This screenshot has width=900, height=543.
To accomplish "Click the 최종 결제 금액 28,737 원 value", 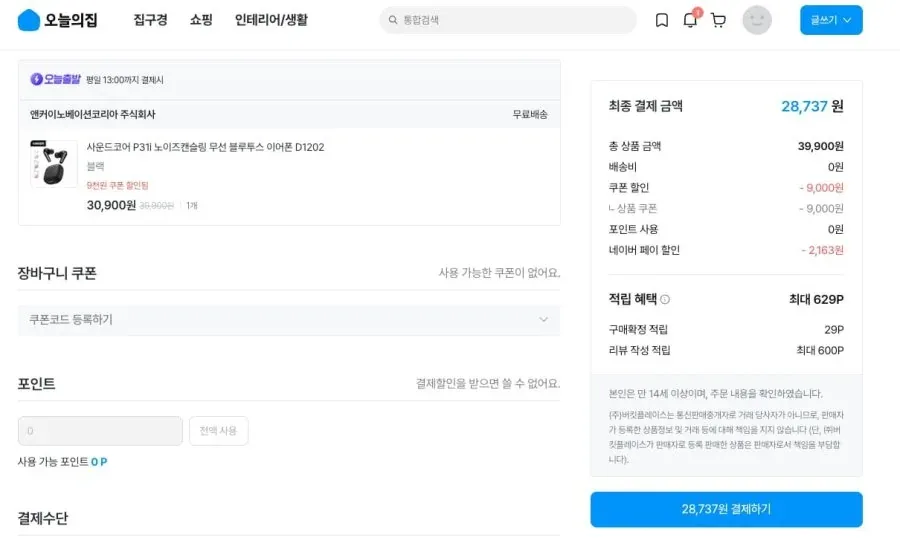I will (812, 106).
